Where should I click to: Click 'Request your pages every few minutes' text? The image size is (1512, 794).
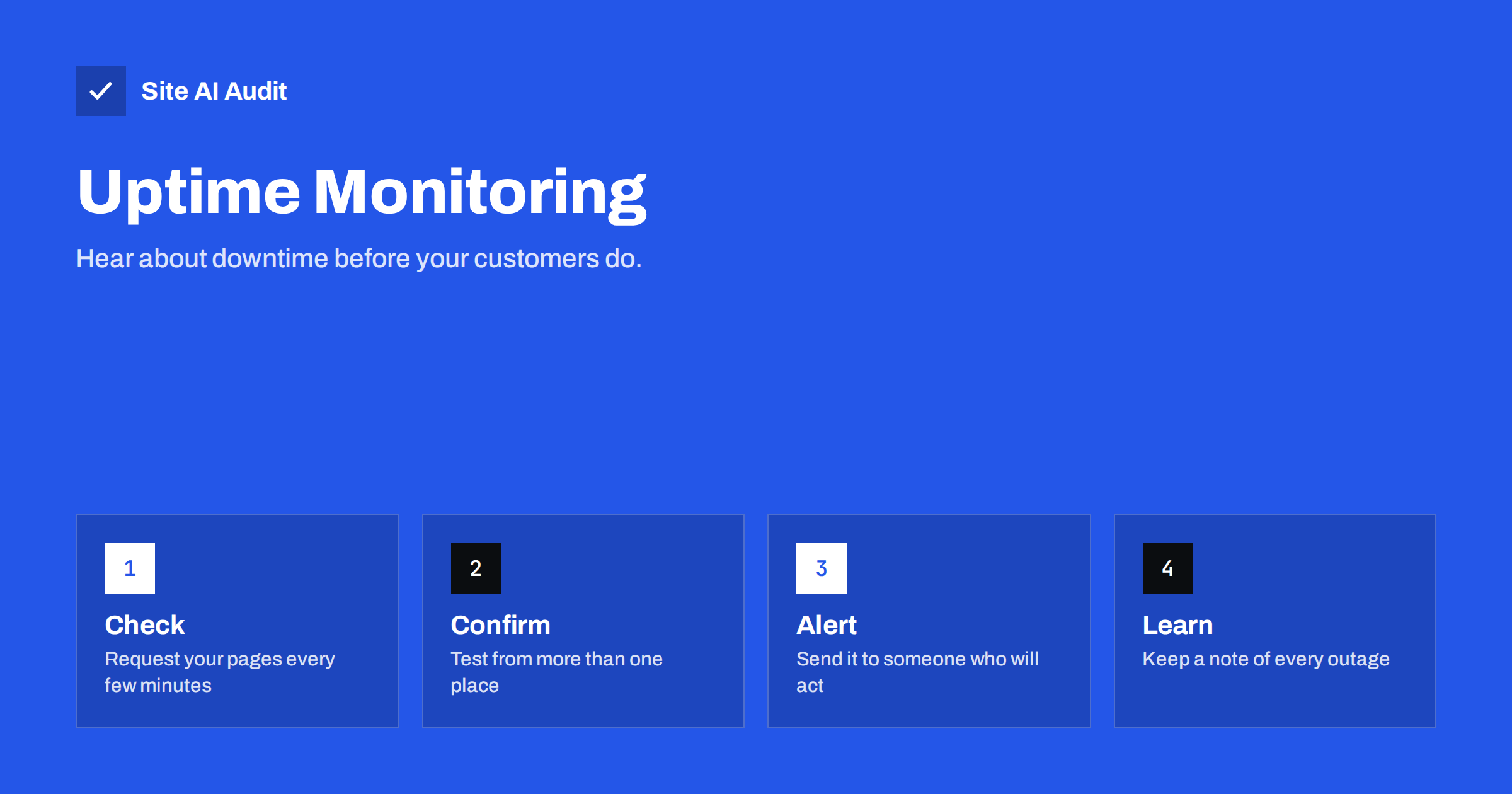[x=220, y=672]
